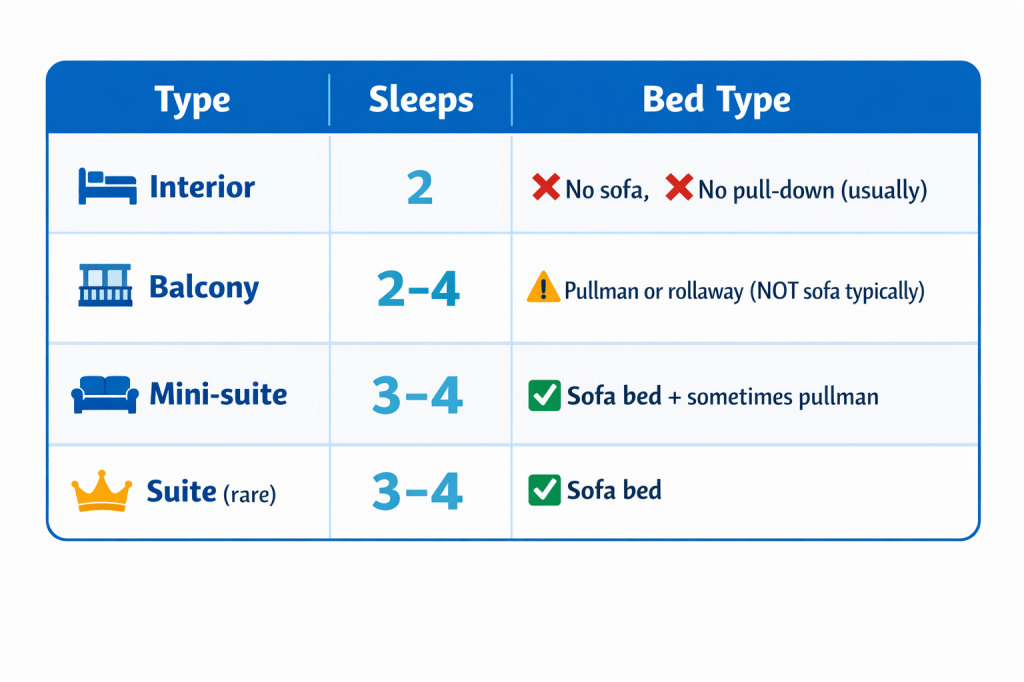
Task: Click the 'Sleeps' column header
Action: [x=421, y=100]
